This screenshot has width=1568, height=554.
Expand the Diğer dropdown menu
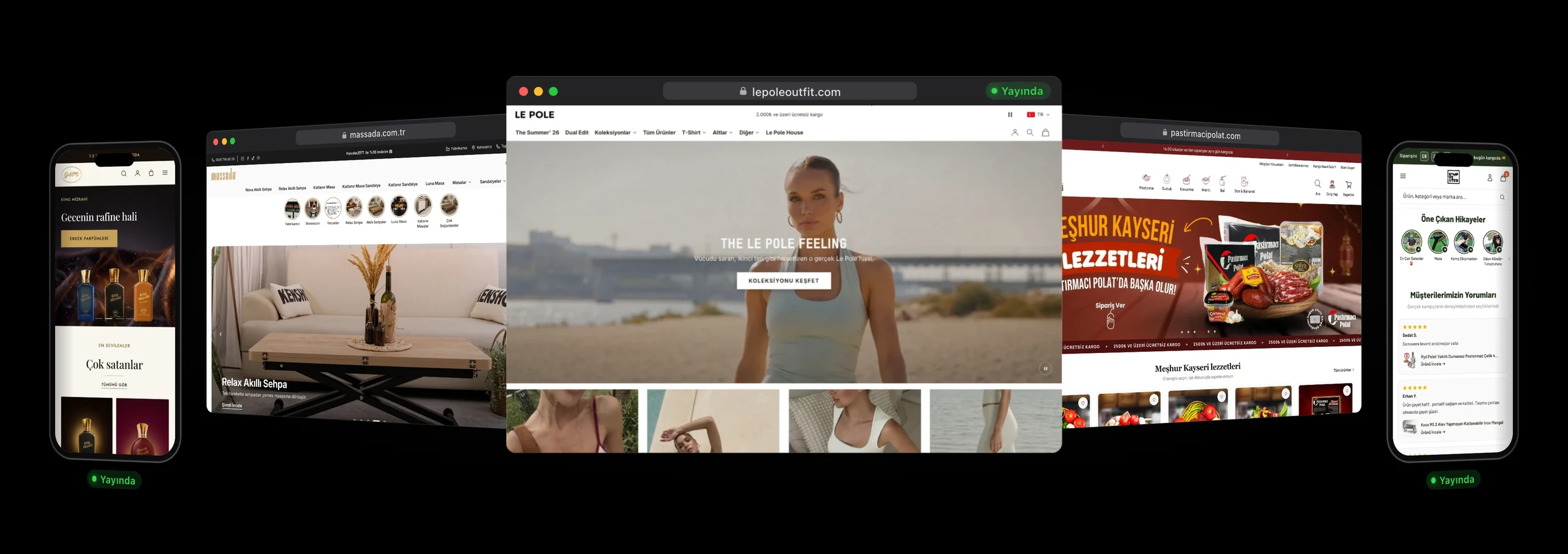(748, 132)
